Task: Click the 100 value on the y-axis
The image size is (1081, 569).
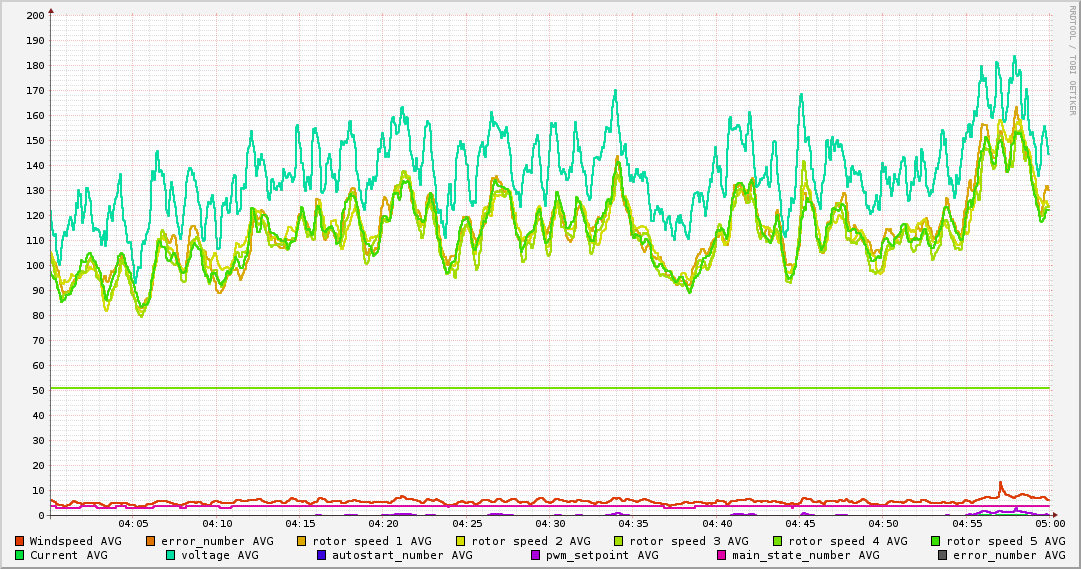Action: (35, 266)
